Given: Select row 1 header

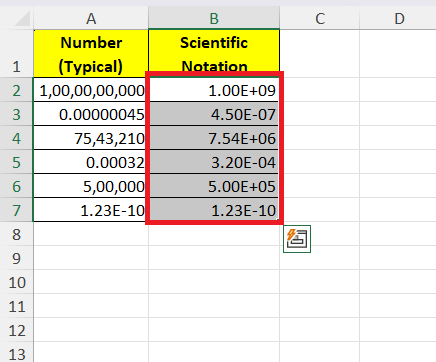Looking at the screenshot, I should [17, 54].
